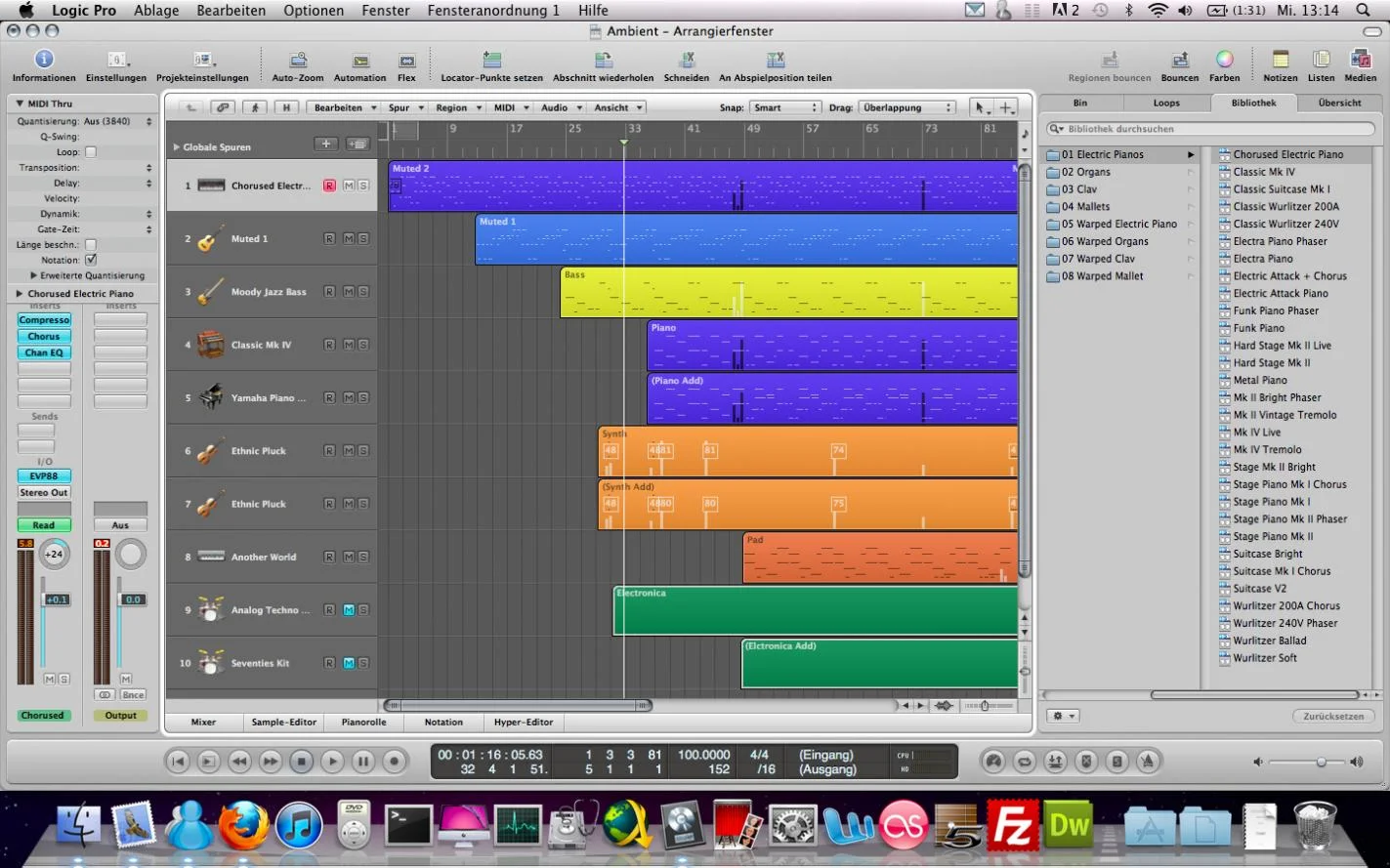Uncheck the Notation checkbox

click(x=91, y=261)
